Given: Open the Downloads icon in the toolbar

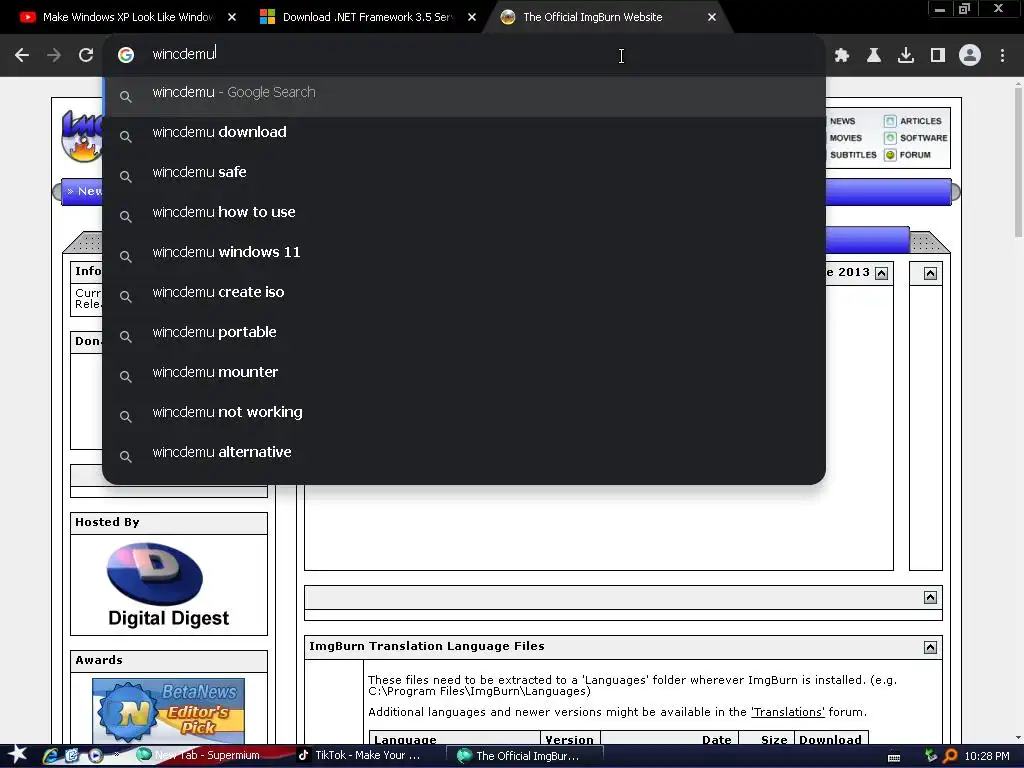Looking at the screenshot, I should click(906, 56).
